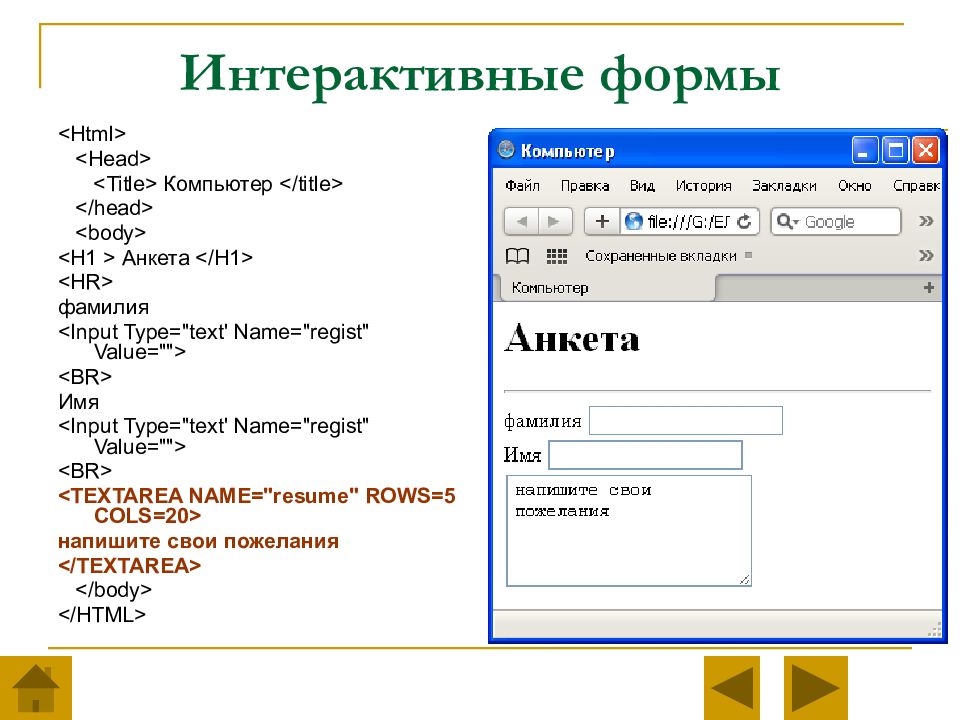
Task: Click the Google search field
Action: pos(836,222)
